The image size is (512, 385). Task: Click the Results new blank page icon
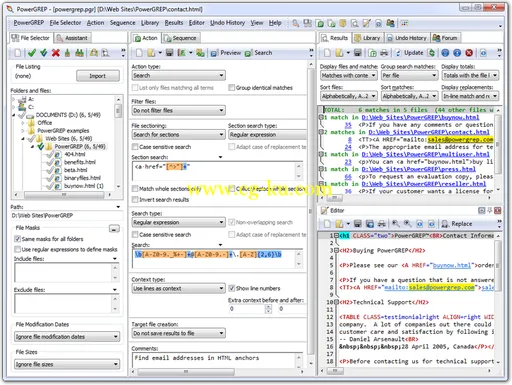pos(327,53)
